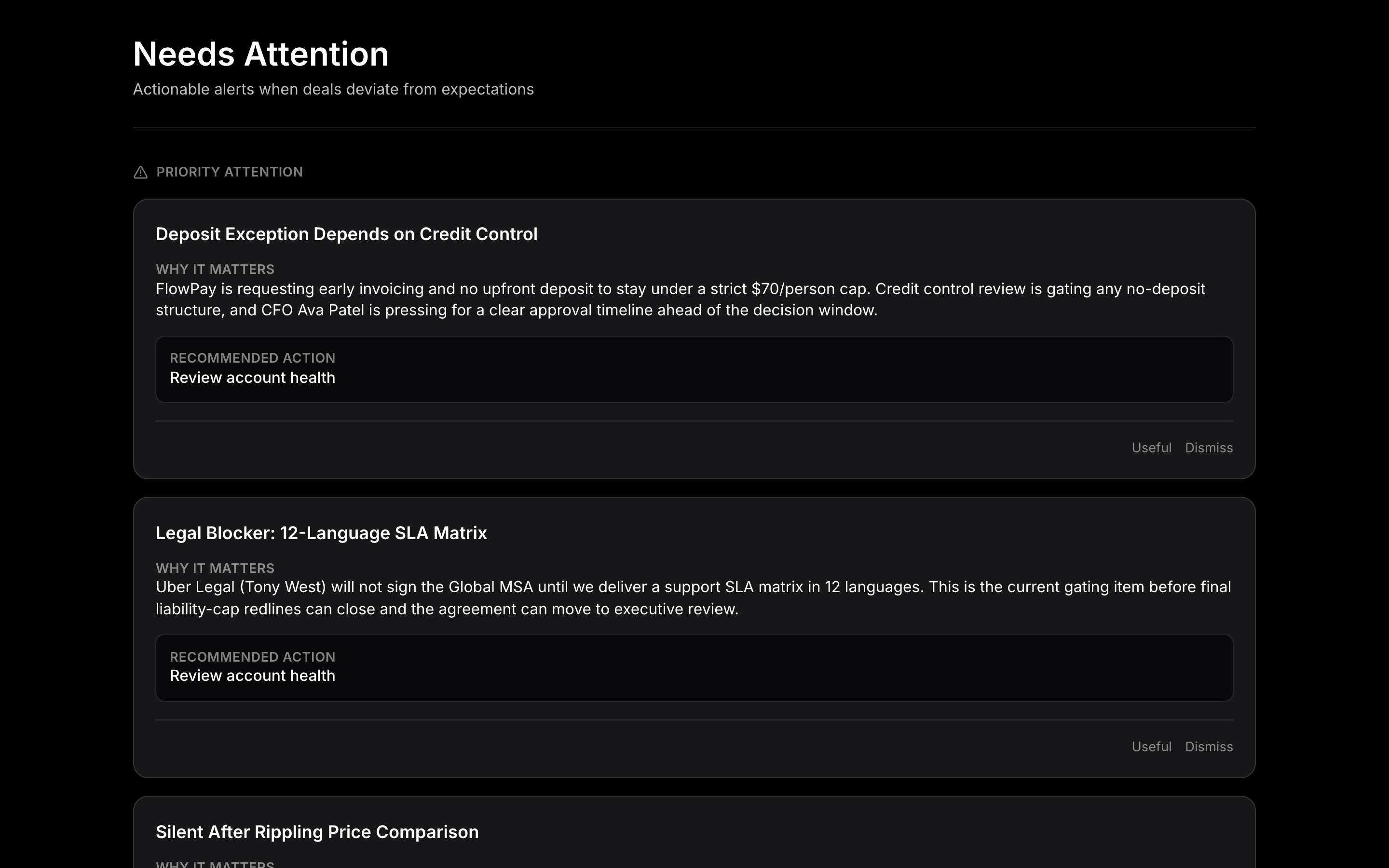
Task: Click Review account health in the Legal Blocker card
Action: [x=252, y=676]
